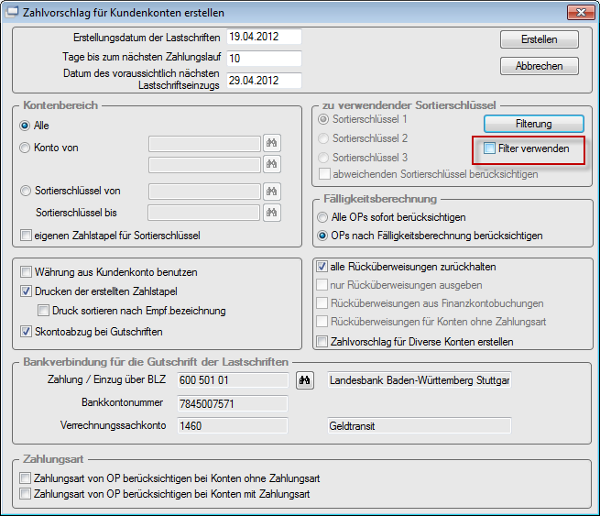The image size is (600, 516).
Task: Select the Alle radio button in Kontenbereich
Action: pyautogui.click(x=25, y=126)
